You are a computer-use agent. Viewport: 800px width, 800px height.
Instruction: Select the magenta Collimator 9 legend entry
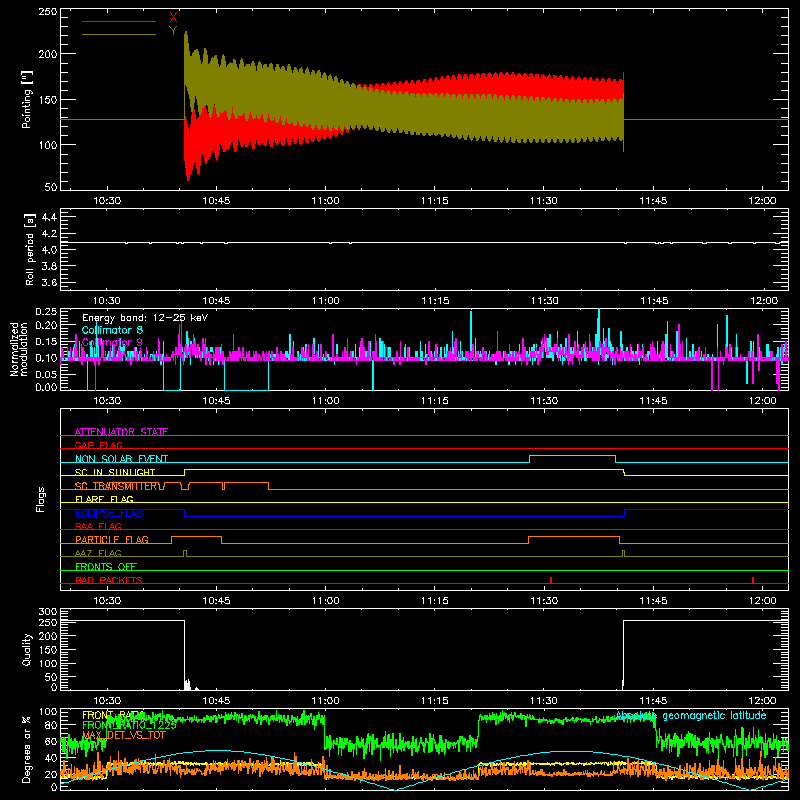pyautogui.click(x=112, y=342)
